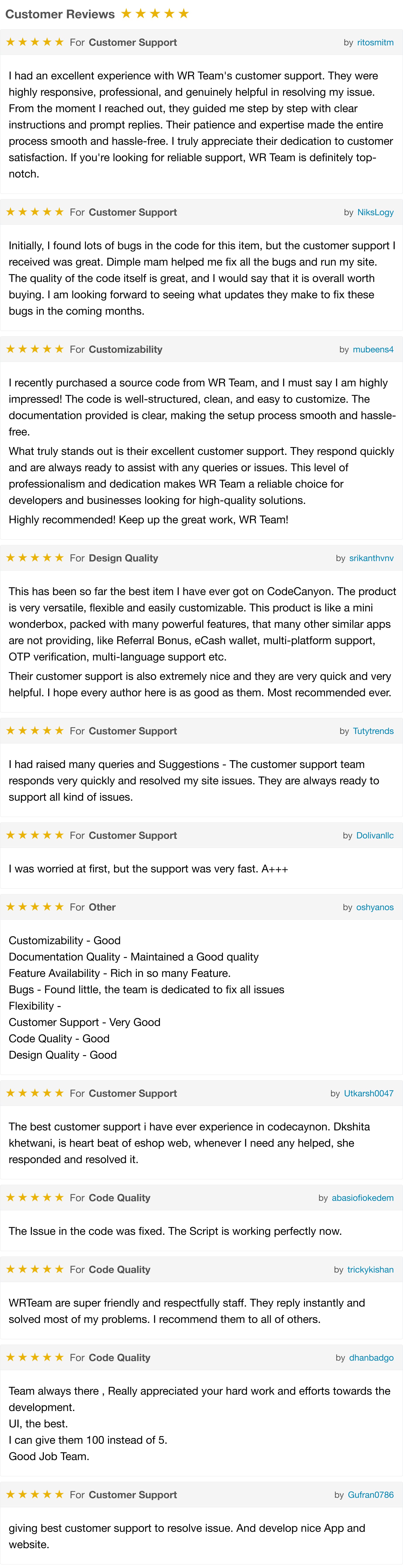Viewport: 403px width, 1568px height.
Task: Click the Customer Reviews heading
Action: [x=60, y=14]
